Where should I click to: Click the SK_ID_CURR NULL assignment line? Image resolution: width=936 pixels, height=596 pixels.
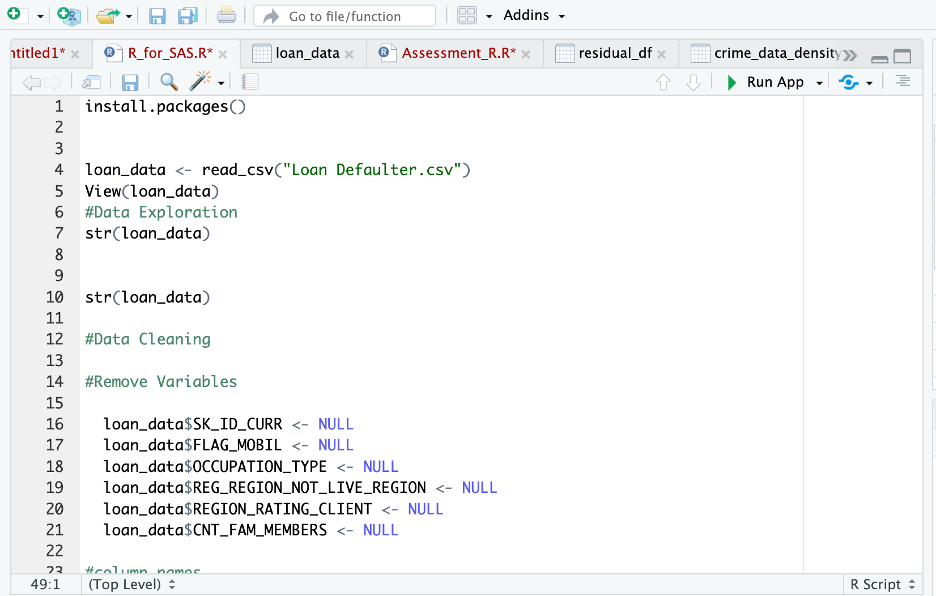pyautogui.click(x=229, y=424)
